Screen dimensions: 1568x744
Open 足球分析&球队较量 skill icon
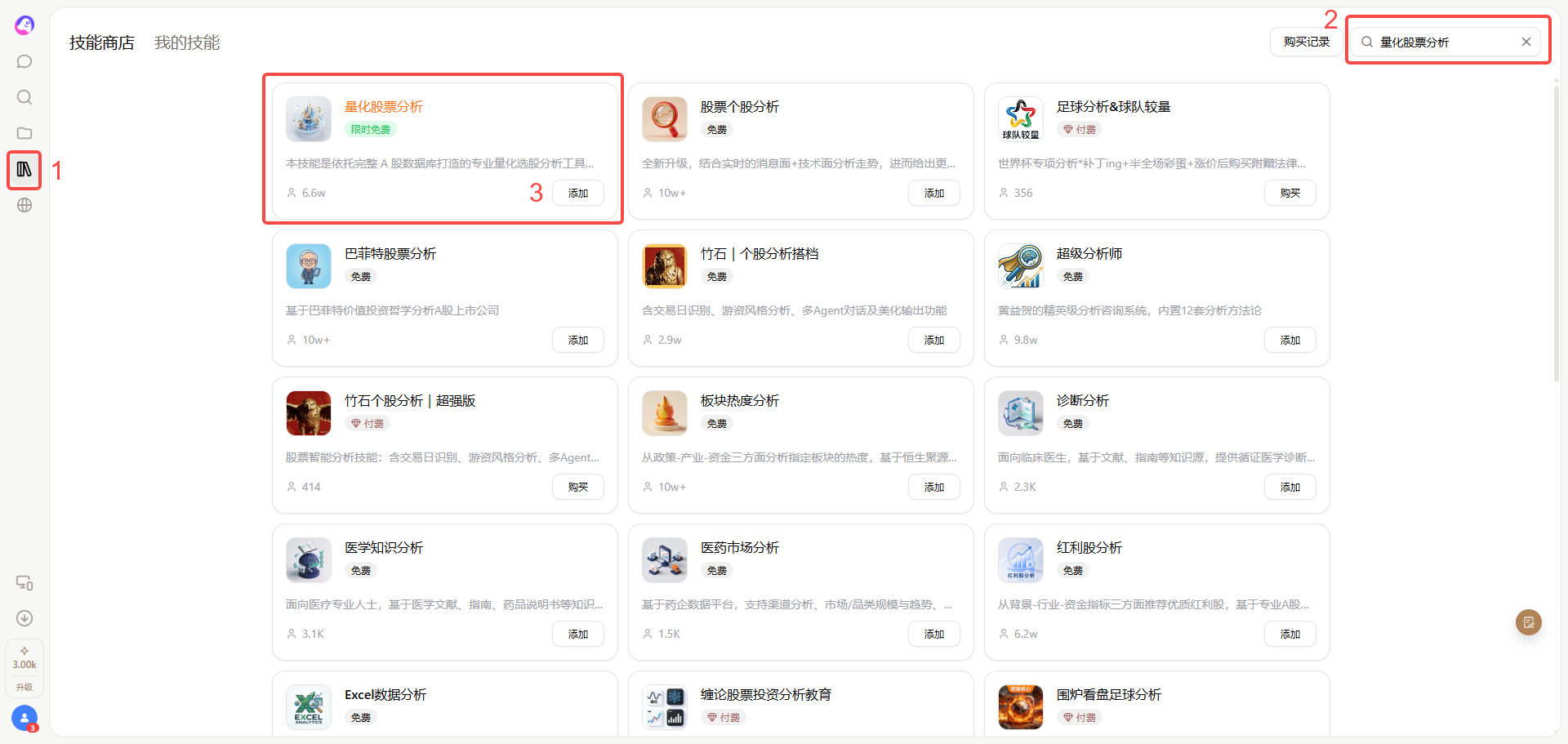pos(1021,119)
